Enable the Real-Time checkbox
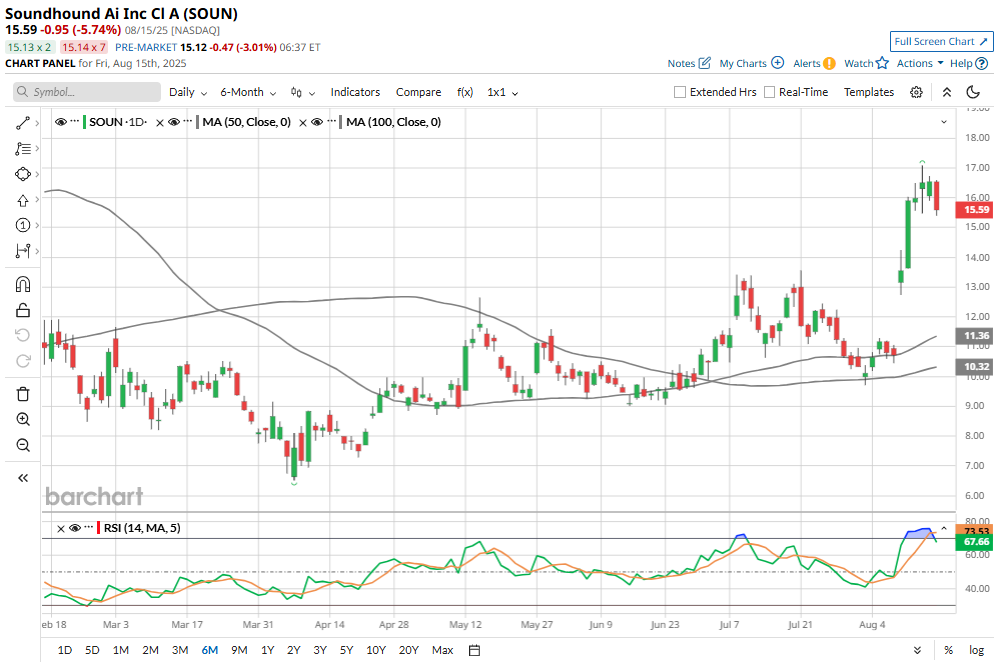Screen dimensions: 1008x669 click(x=769, y=92)
